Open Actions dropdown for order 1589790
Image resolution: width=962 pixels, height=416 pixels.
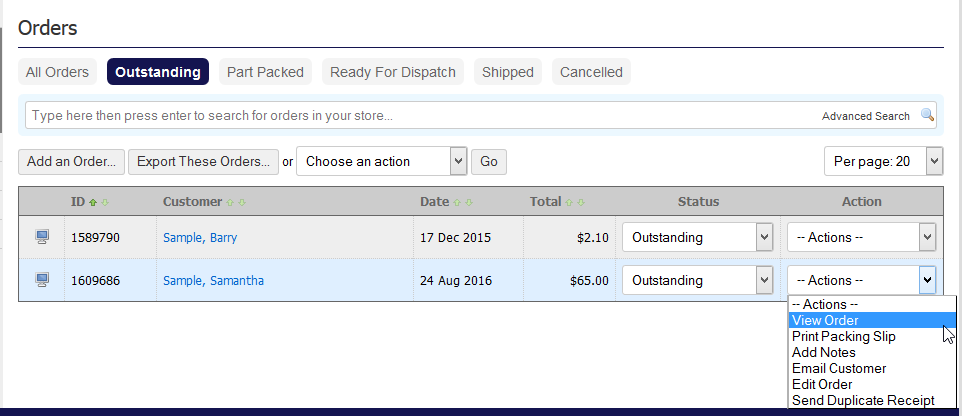click(x=861, y=237)
